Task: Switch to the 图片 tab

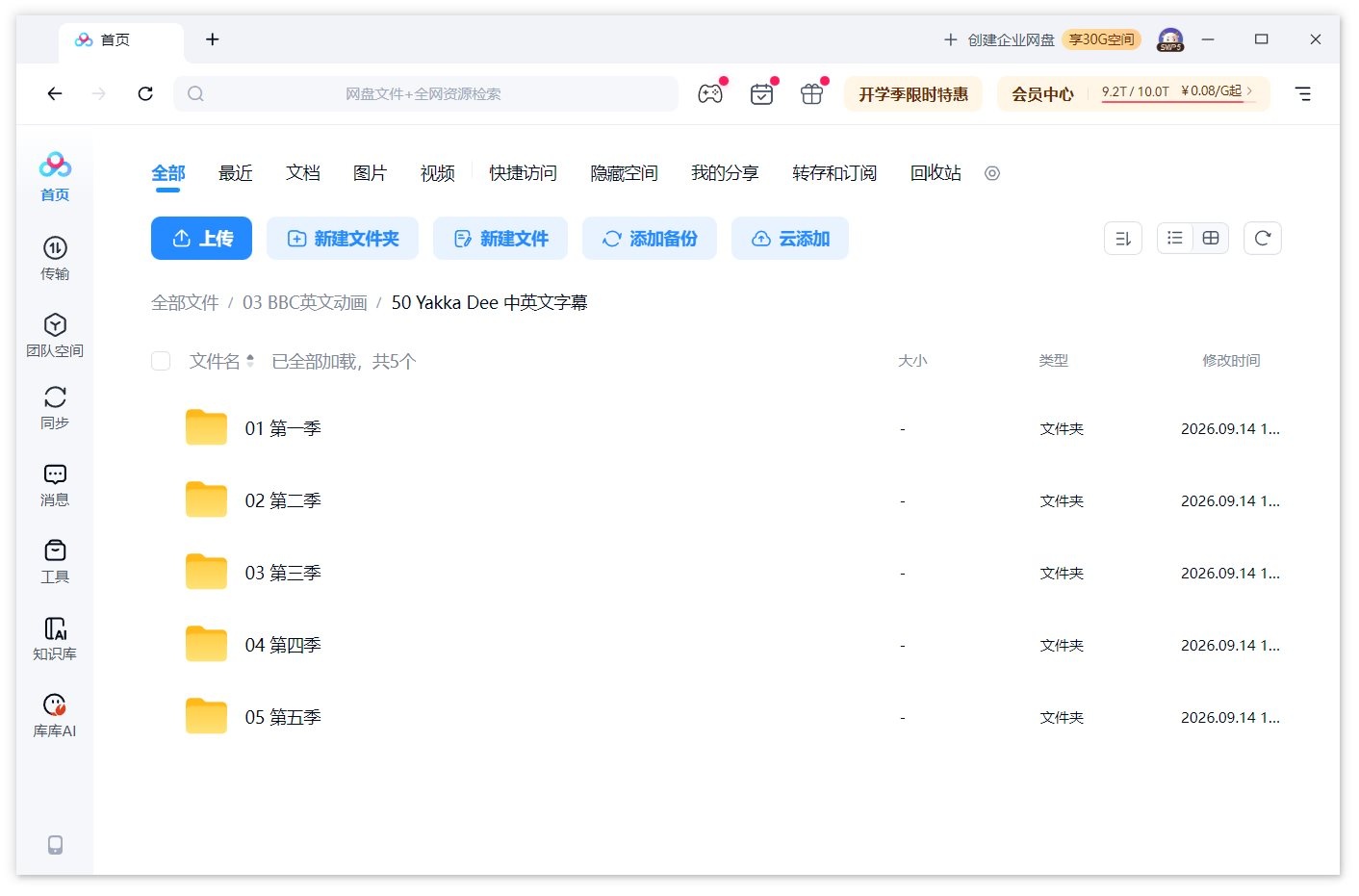Action: [371, 173]
